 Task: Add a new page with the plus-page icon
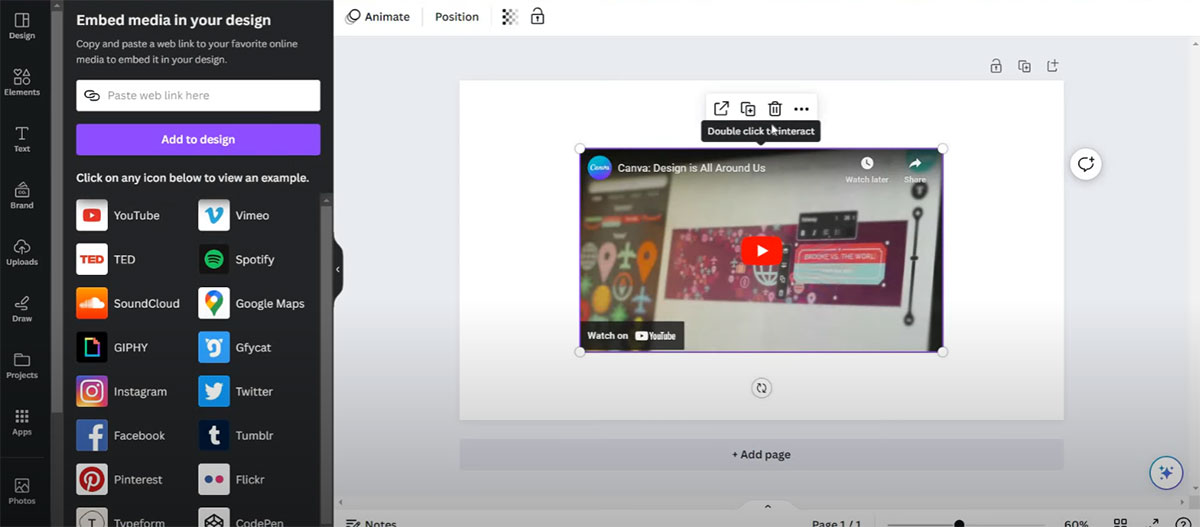[x=1052, y=66]
